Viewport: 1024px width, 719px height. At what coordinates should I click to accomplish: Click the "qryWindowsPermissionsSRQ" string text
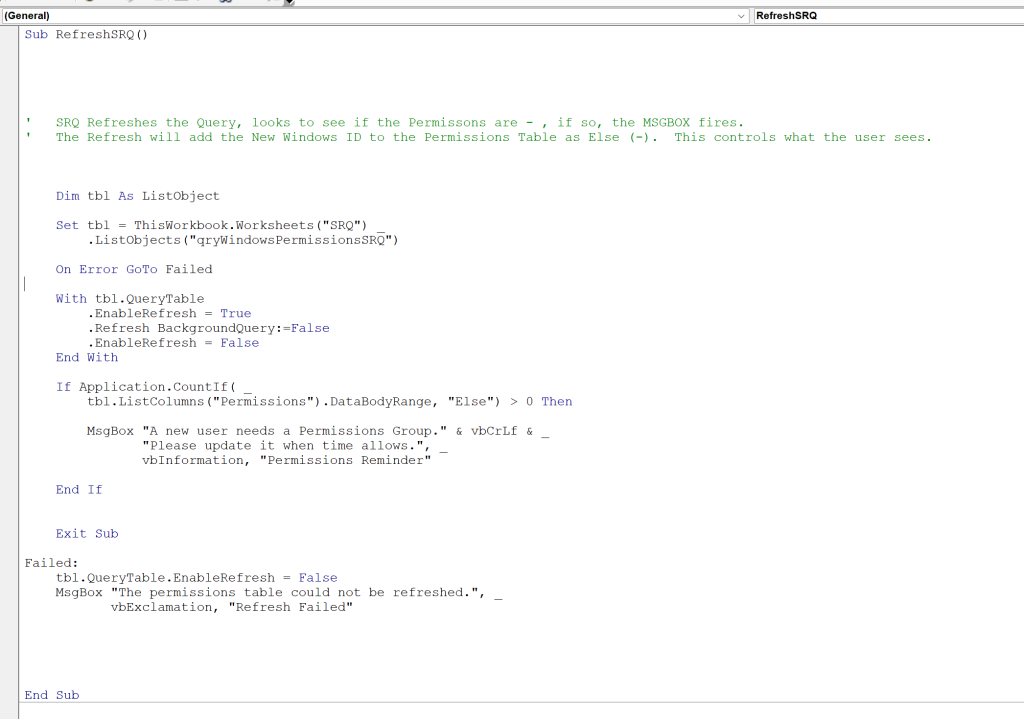290,240
